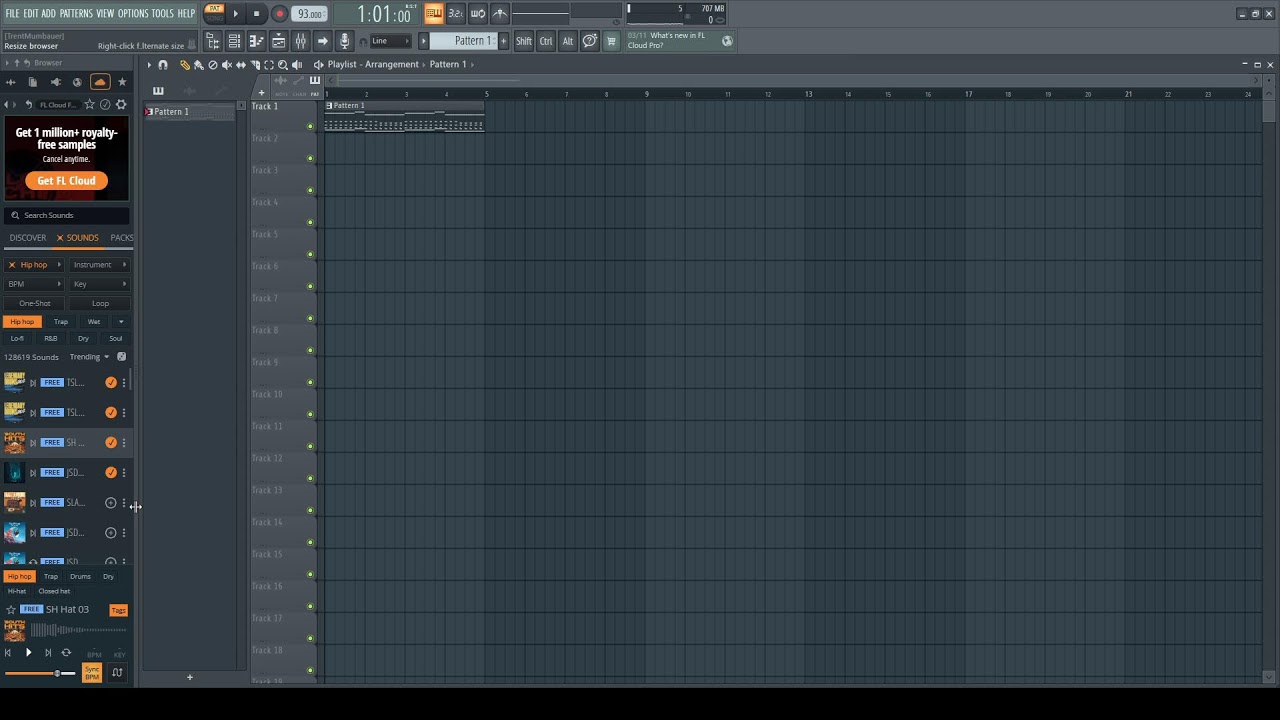Viewport: 1280px width, 720px height.
Task: Switch to the DISCOVER tab
Action: pos(28,238)
